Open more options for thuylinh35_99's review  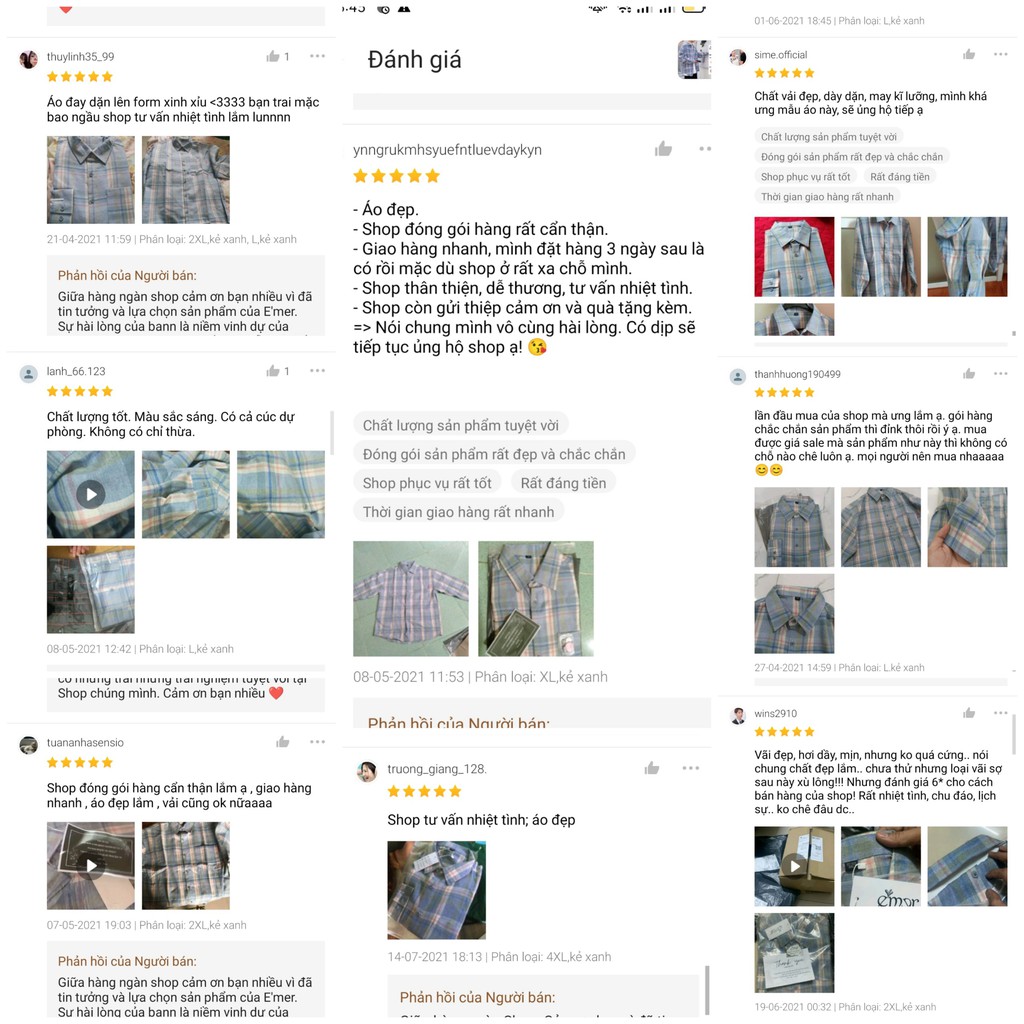317,56
